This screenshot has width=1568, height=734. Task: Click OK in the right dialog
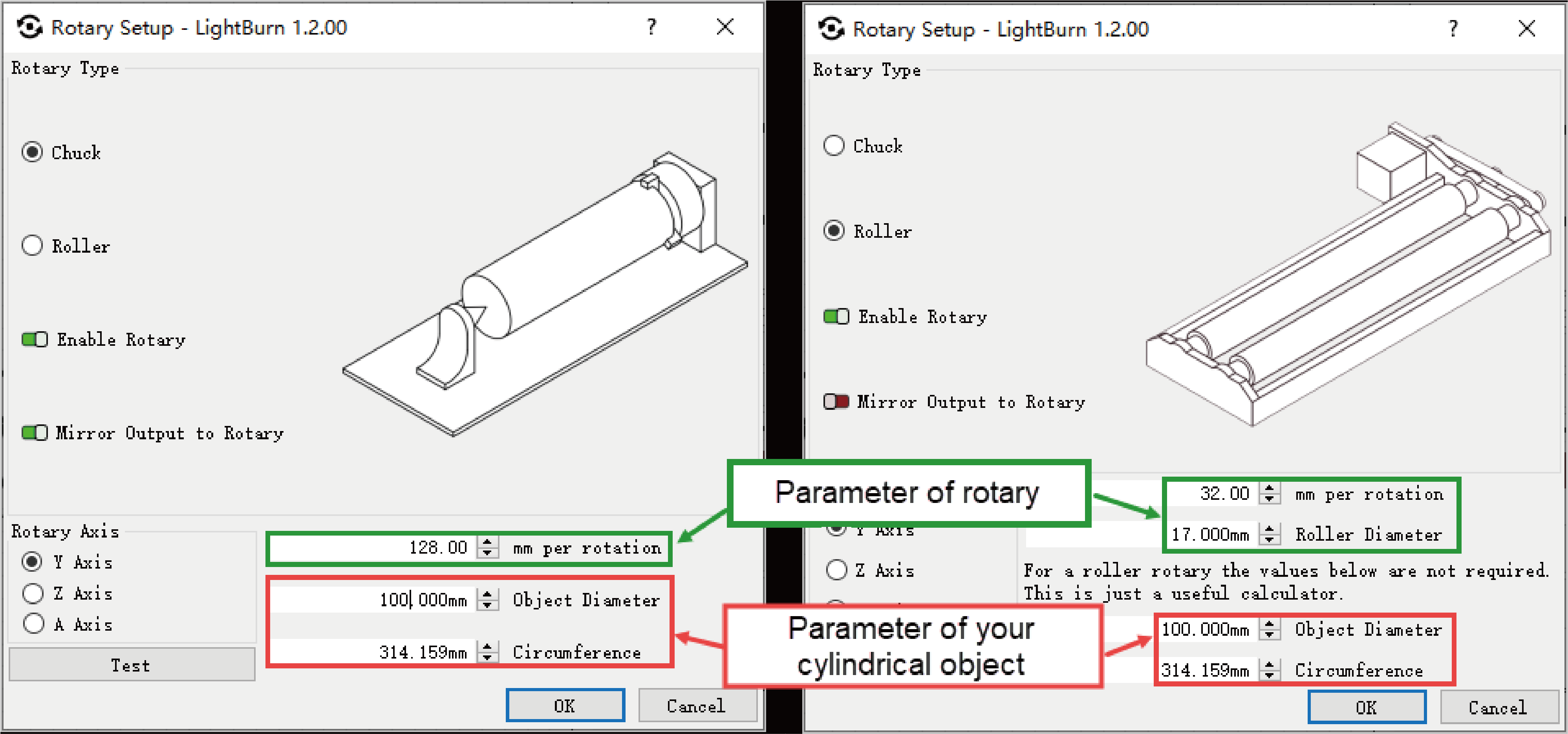[x=1367, y=706]
